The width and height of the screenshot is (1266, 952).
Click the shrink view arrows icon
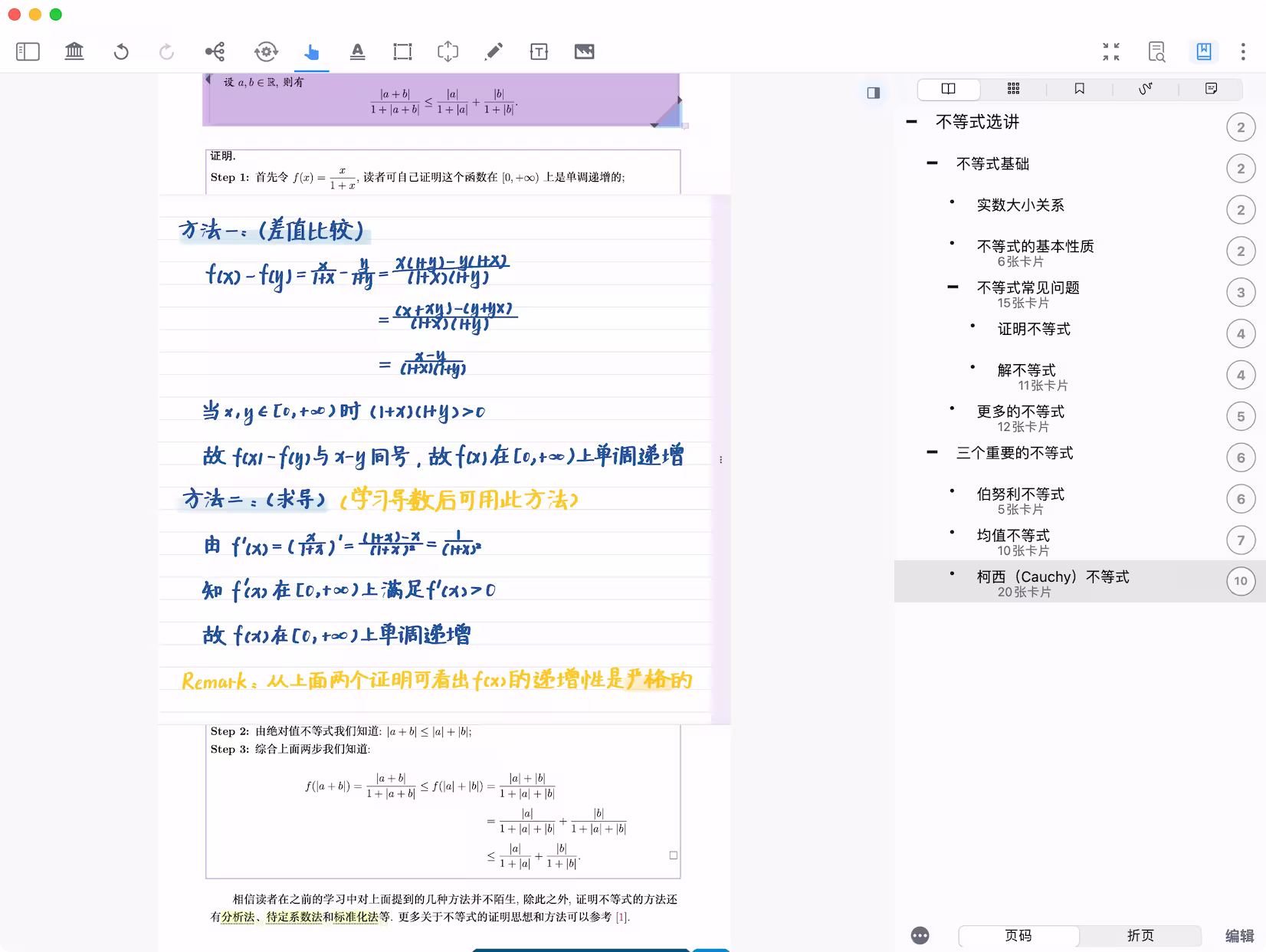click(1111, 51)
